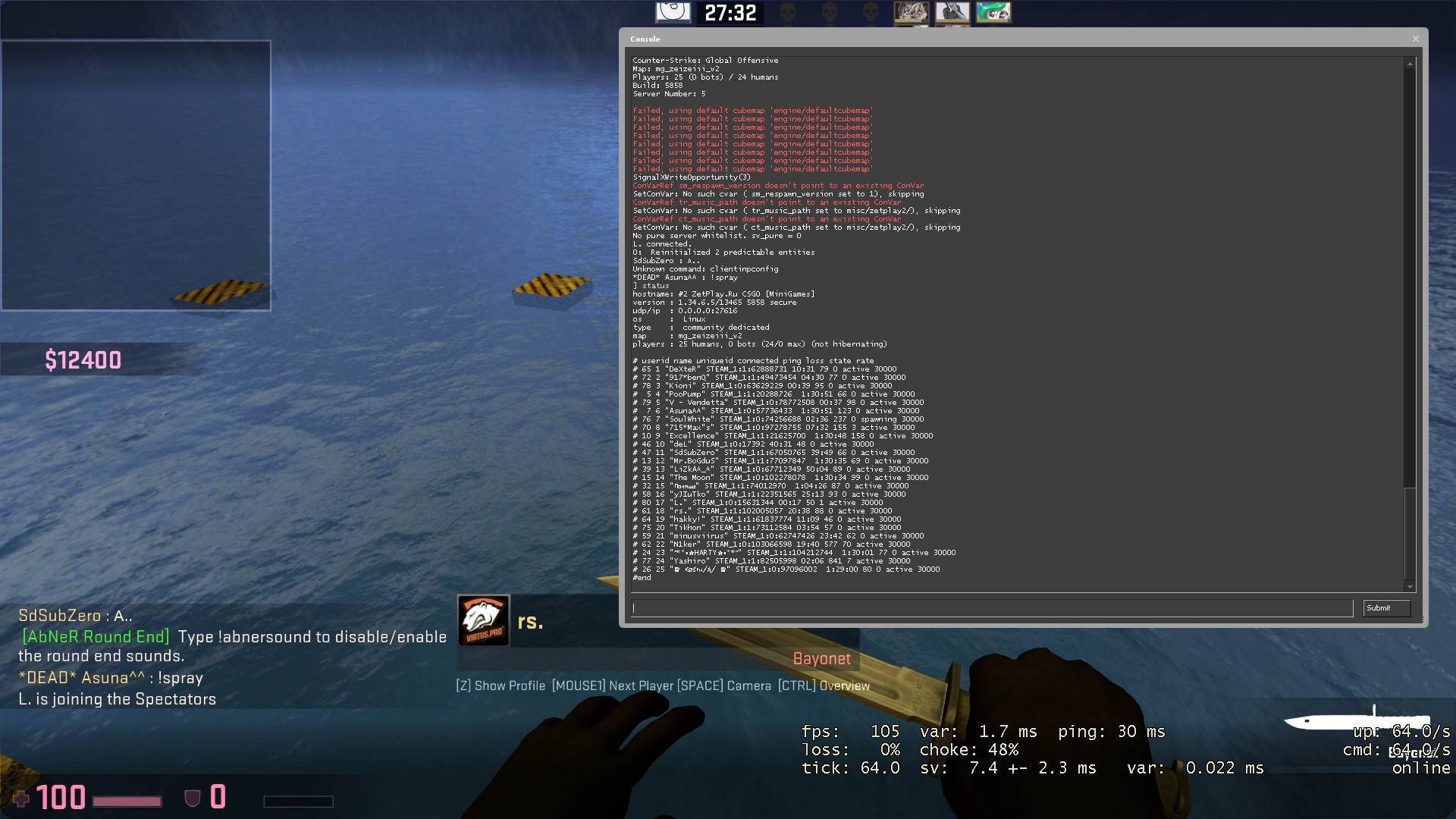Click the Virtus.pro avatar beside rs.

tap(483, 620)
